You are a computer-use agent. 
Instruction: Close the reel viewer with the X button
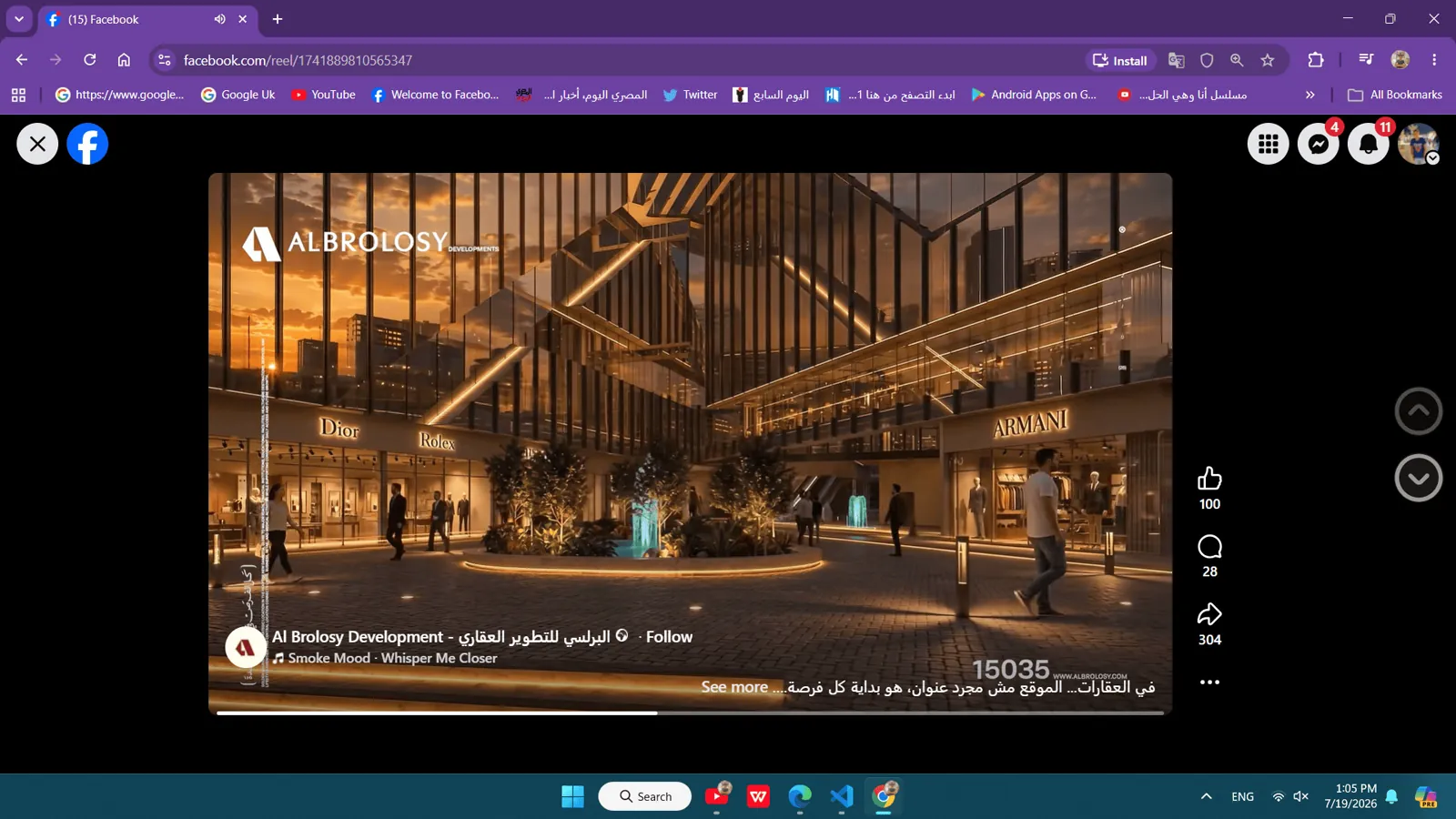pyautogui.click(x=37, y=144)
